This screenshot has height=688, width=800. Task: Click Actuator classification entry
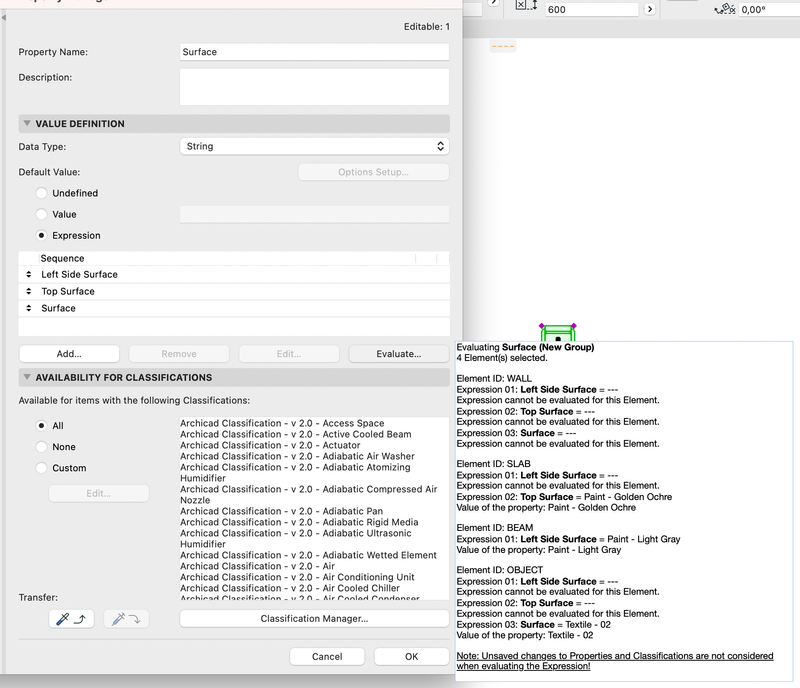(x=270, y=445)
